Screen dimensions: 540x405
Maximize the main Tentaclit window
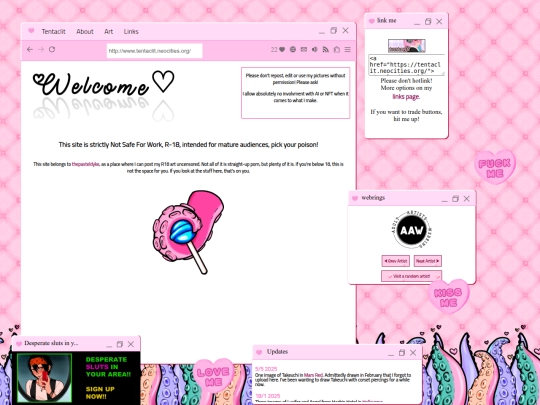click(333, 31)
